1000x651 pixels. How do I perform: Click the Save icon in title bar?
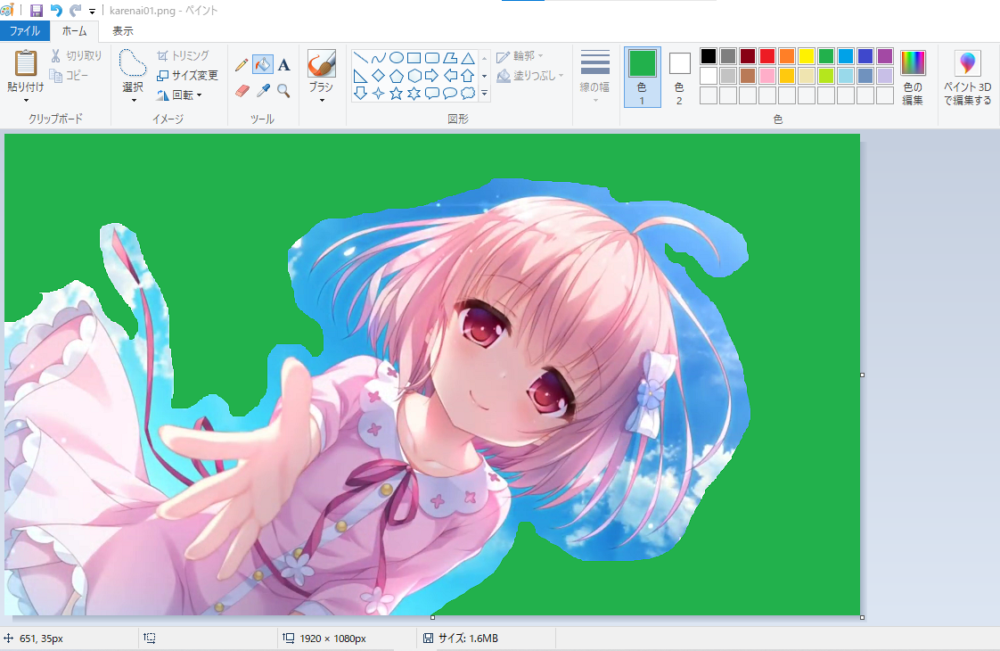pos(36,10)
